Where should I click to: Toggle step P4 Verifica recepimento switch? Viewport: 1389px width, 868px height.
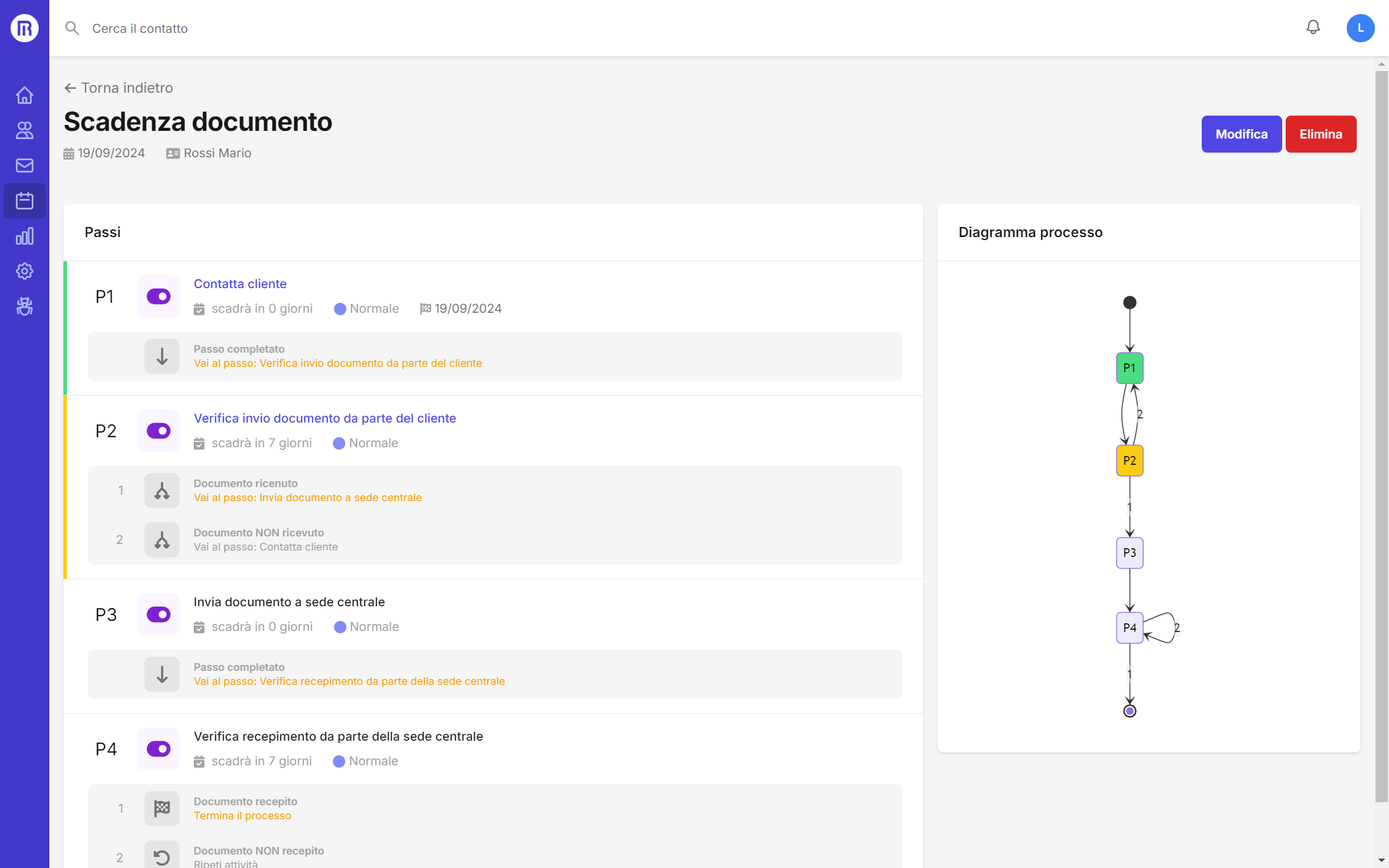(158, 748)
